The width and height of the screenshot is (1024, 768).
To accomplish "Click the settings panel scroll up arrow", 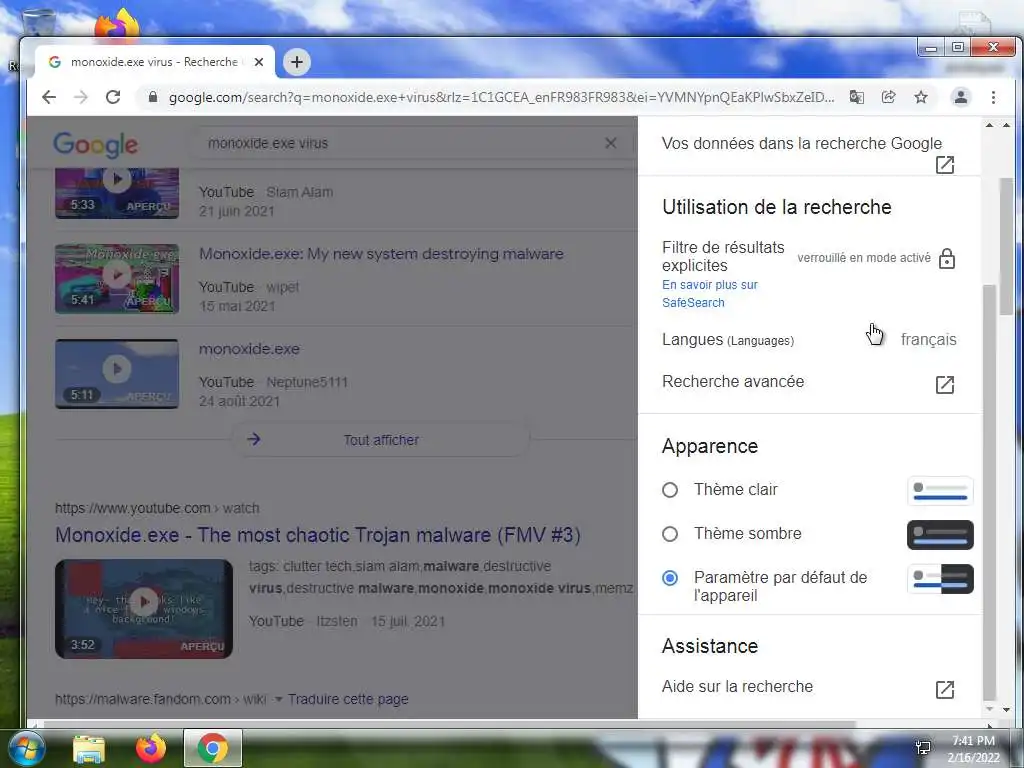I will [989, 125].
